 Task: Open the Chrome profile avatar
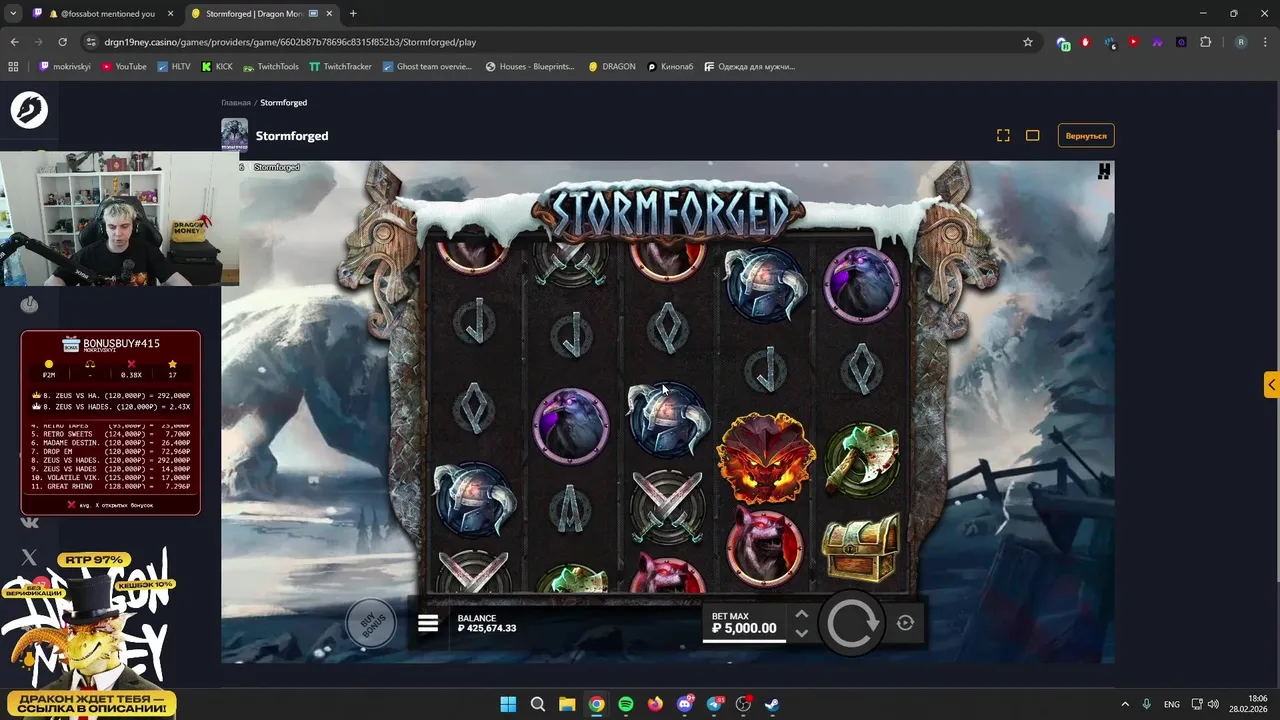tap(1241, 42)
